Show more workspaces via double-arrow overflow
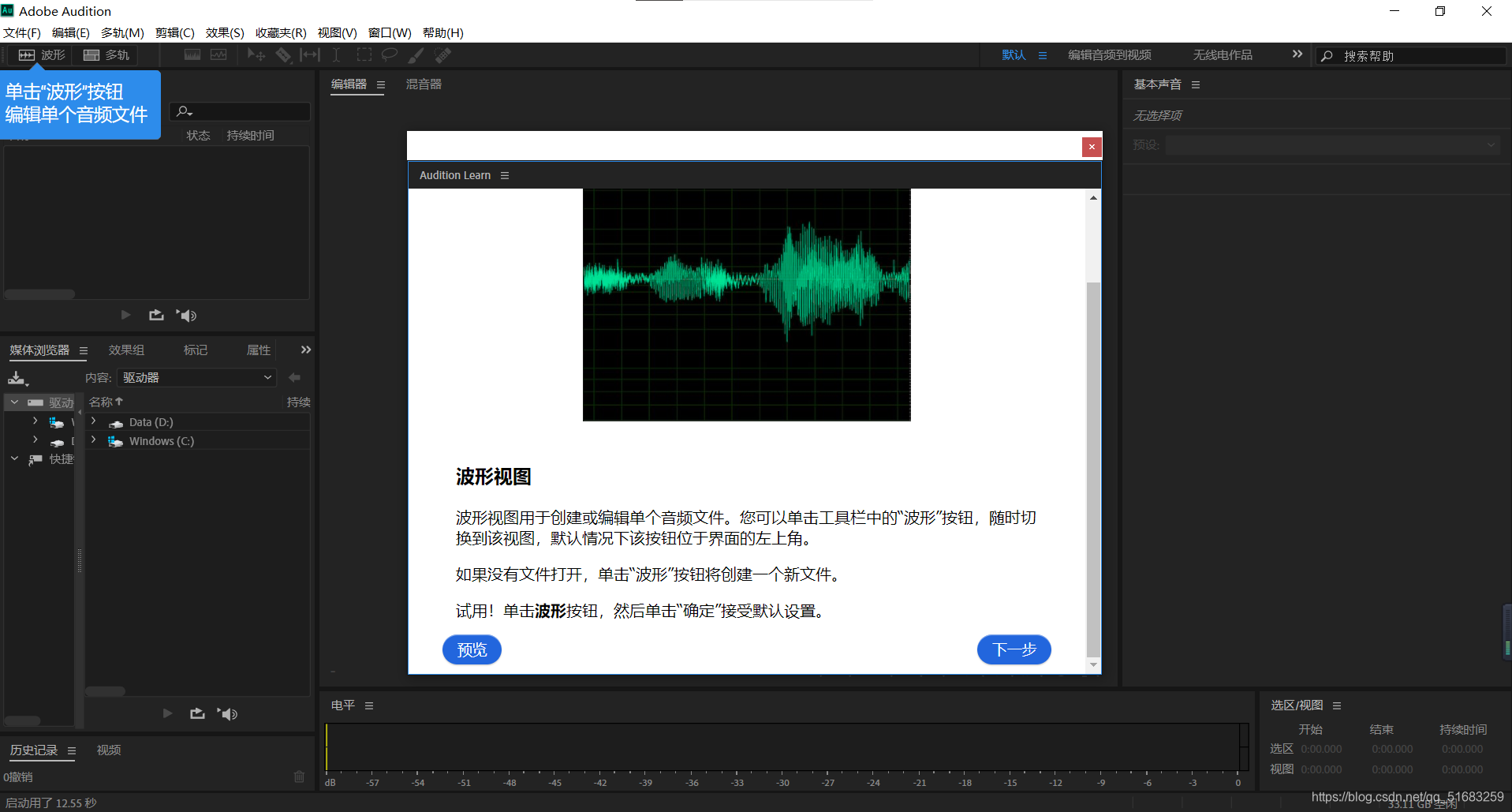 pyautogui.click(x=1297, y=54)
